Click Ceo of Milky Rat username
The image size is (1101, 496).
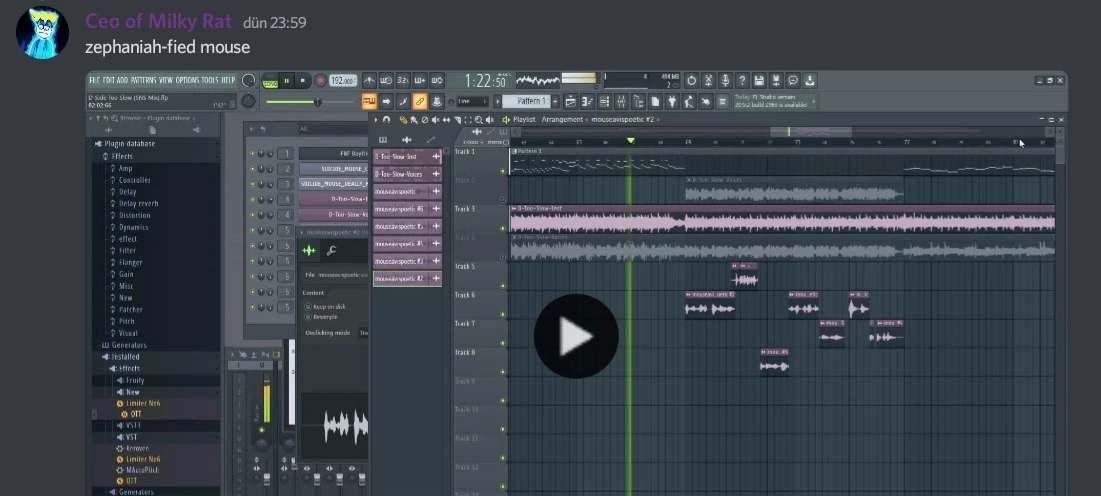pos(159,21)
